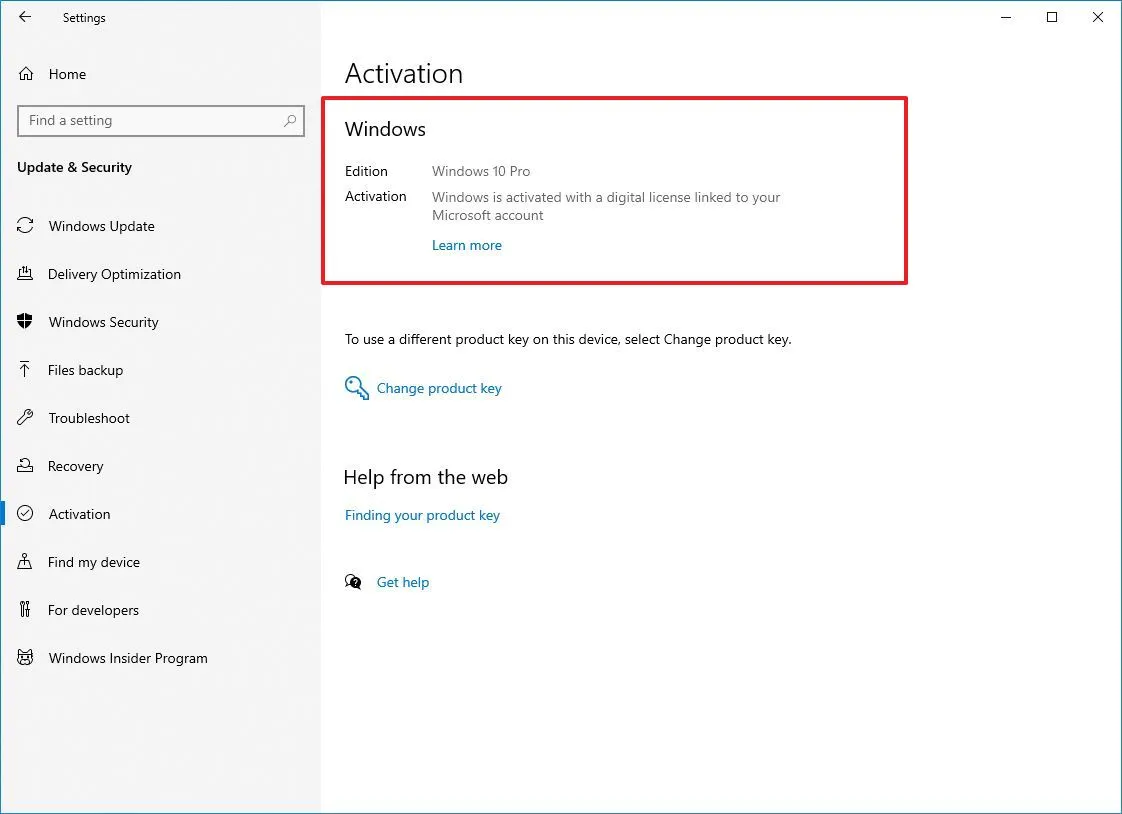This screenshot has width=1122, height=814.
Task: Open Recovery settings
Action: tap(76, 466)
